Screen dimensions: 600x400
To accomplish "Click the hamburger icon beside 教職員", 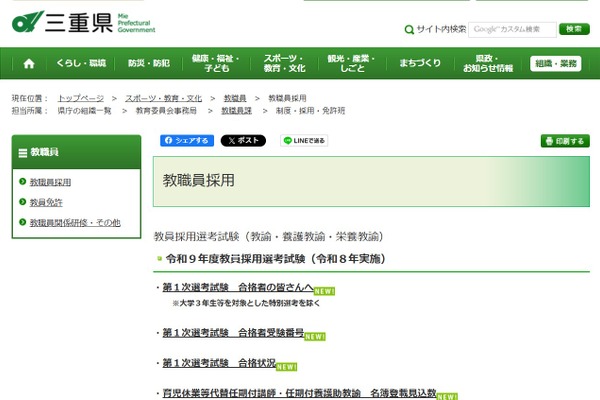I will 23,153.
